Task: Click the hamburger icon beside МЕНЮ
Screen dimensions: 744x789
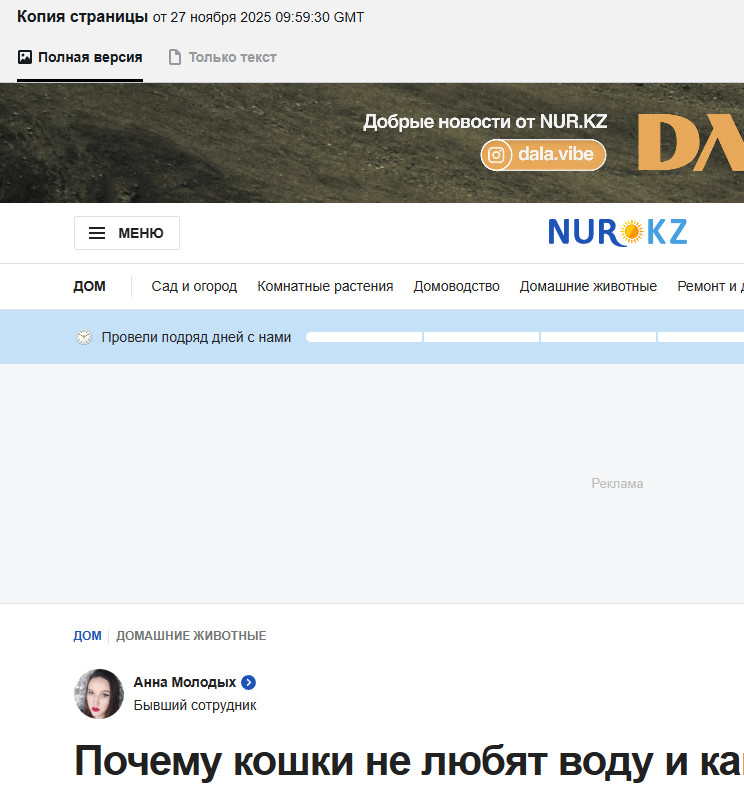Action: pos(97,233)
